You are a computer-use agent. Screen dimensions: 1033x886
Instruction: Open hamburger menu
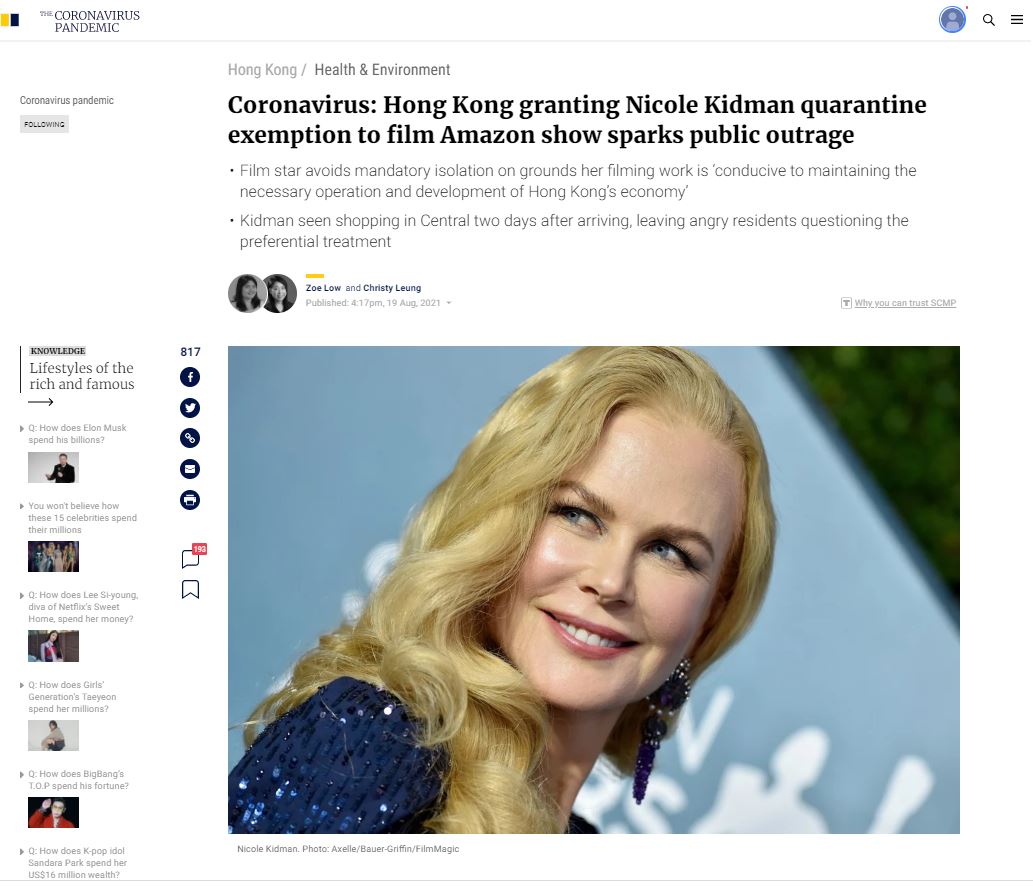coord(1017,20)
